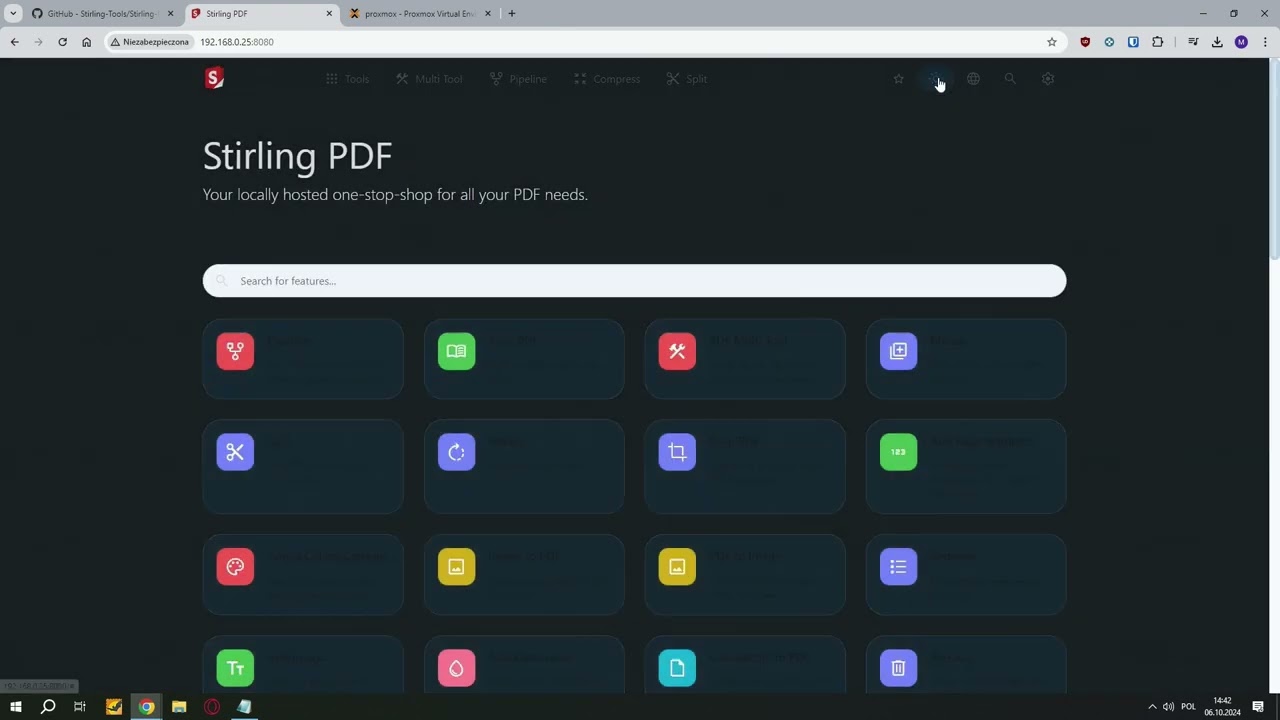
Task: Open the Windows Start menu
Action: pyautogui.click(x=15, y=707)
